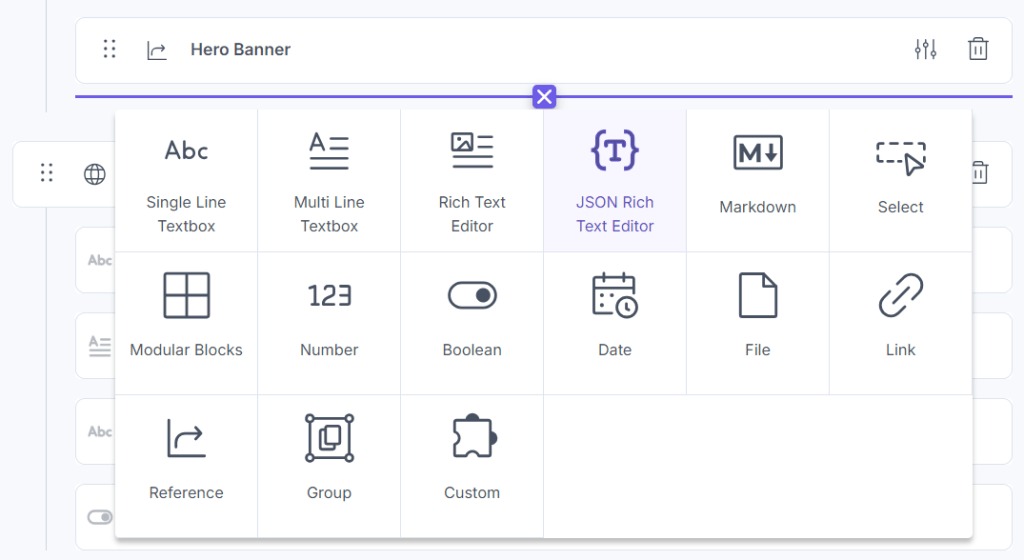
Task: Close the field type picker popup
Action: pyautogui.click(x=544, y=97)
